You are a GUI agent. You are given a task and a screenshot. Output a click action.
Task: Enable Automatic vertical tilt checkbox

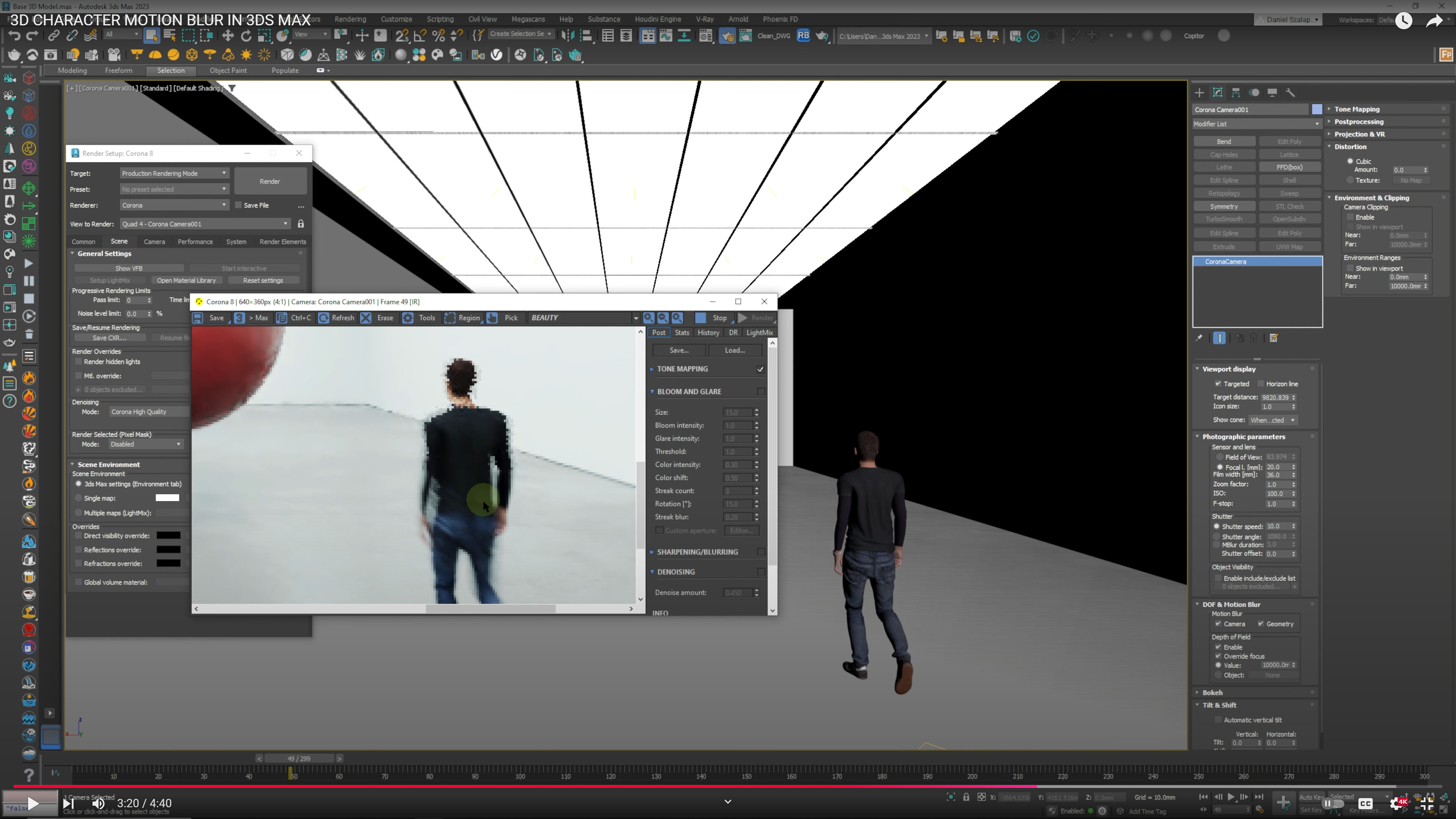(1218, 720)
